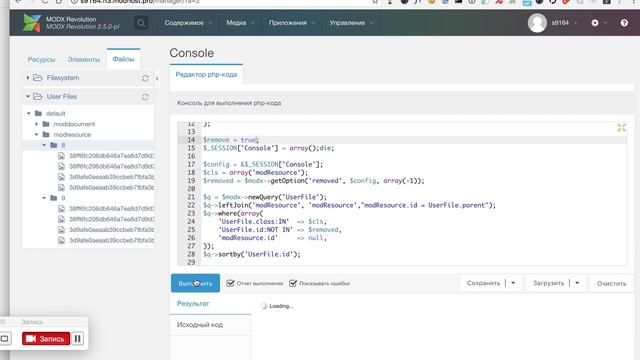
Task: Open the Исходный код tab
Action: [210, 325]
